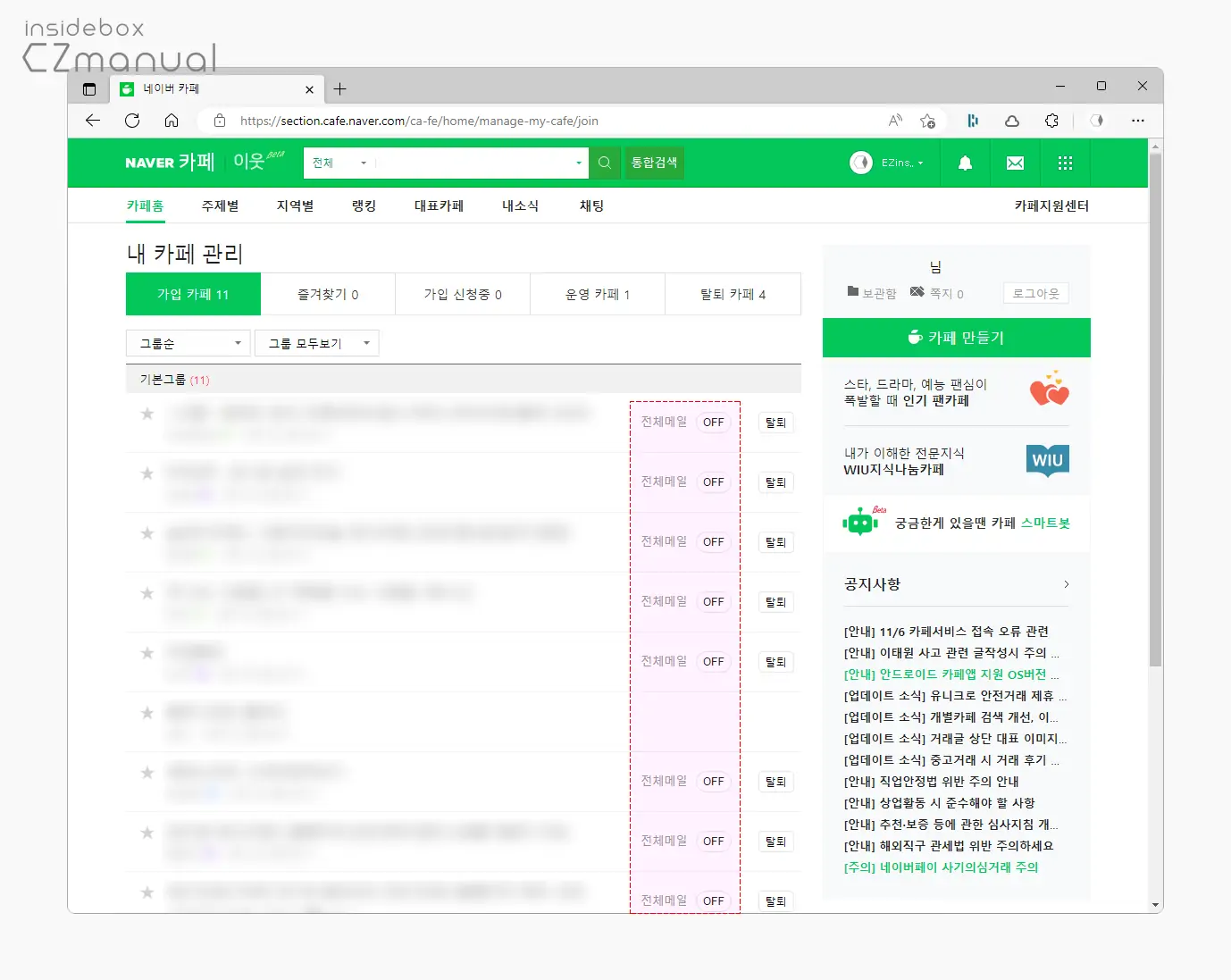Screen dimensions: 1231x980
Task: Switch to the 탈퇴 카페 4 tab
Action: [733, 294]
